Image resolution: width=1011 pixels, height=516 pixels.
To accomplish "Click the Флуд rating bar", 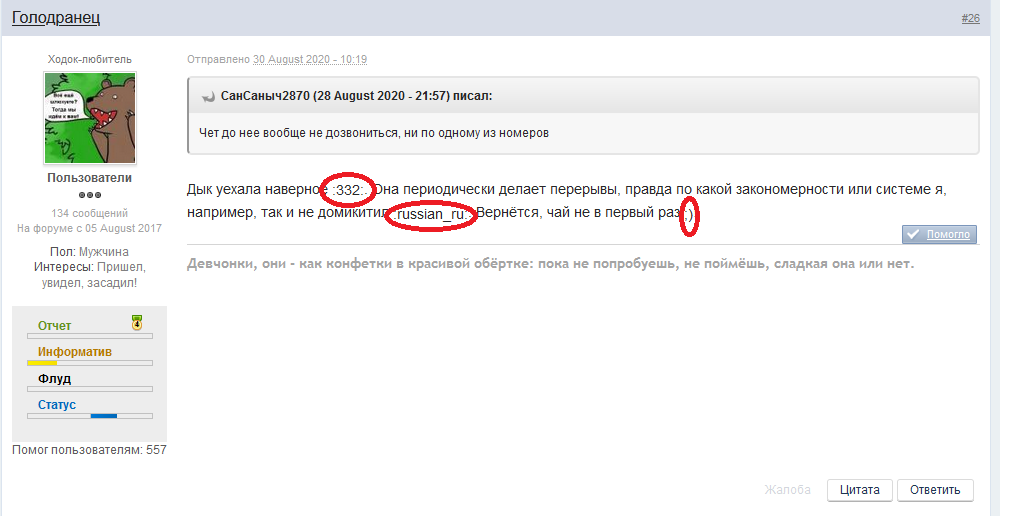I will (90, 388).
